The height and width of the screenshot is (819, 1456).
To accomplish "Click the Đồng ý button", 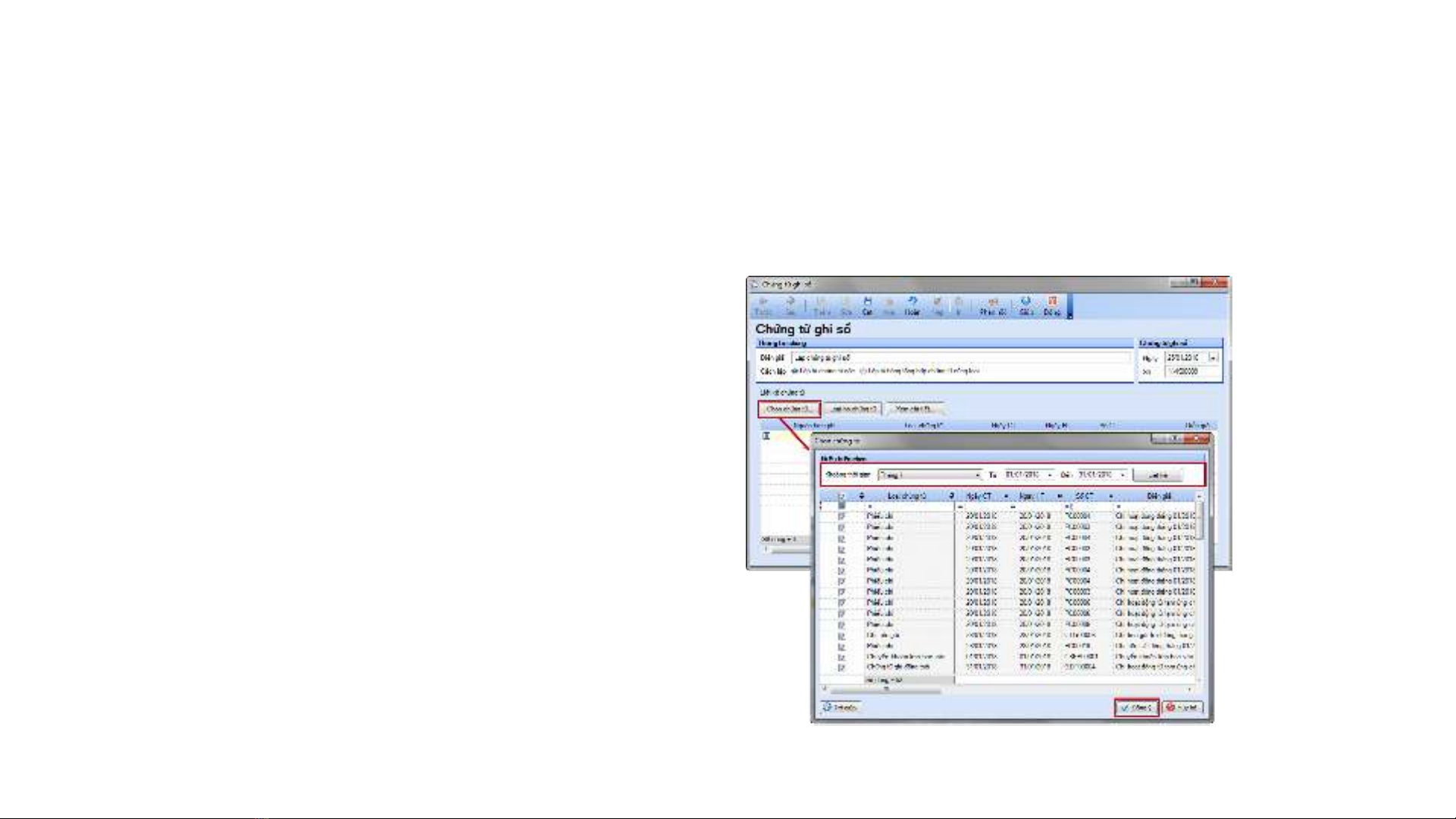I will pos(1136,708).
